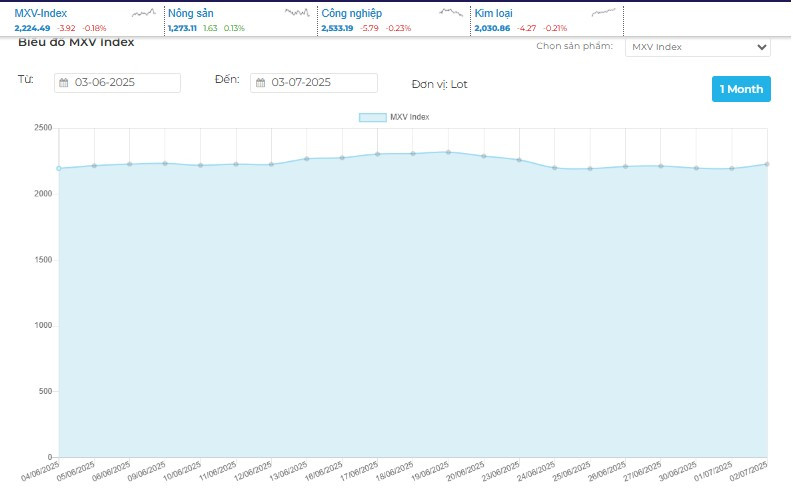Open the MXV-Index ticker link
Screen dimensions: 793x504
click(x=41, y=13)
